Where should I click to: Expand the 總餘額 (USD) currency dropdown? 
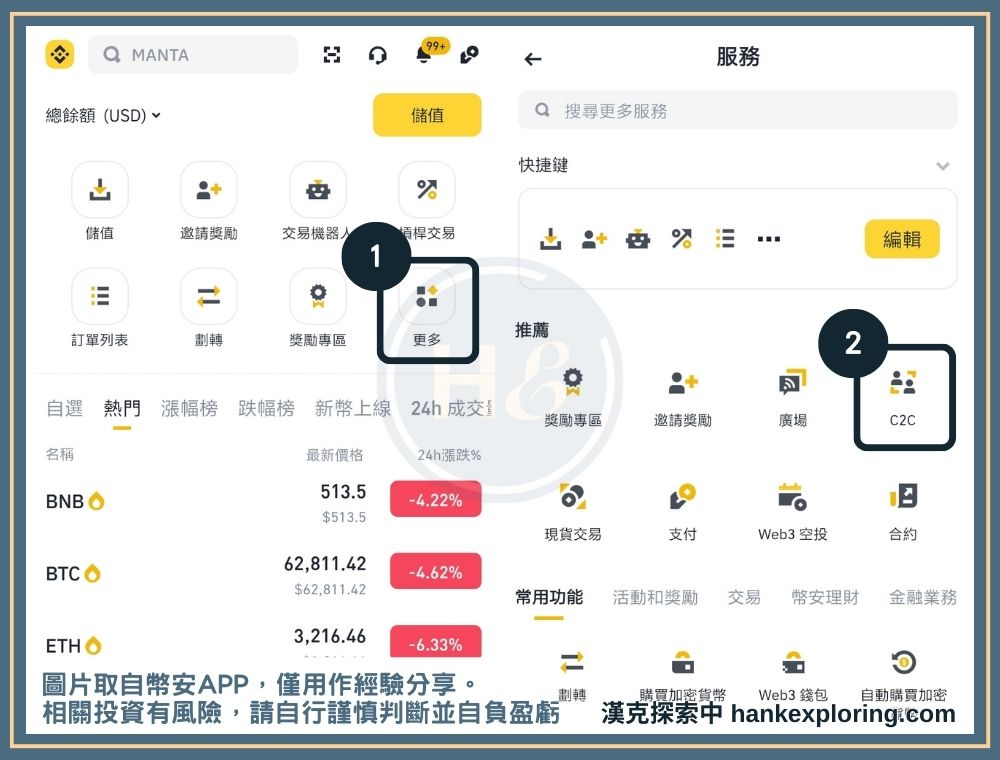pos(102,115)
